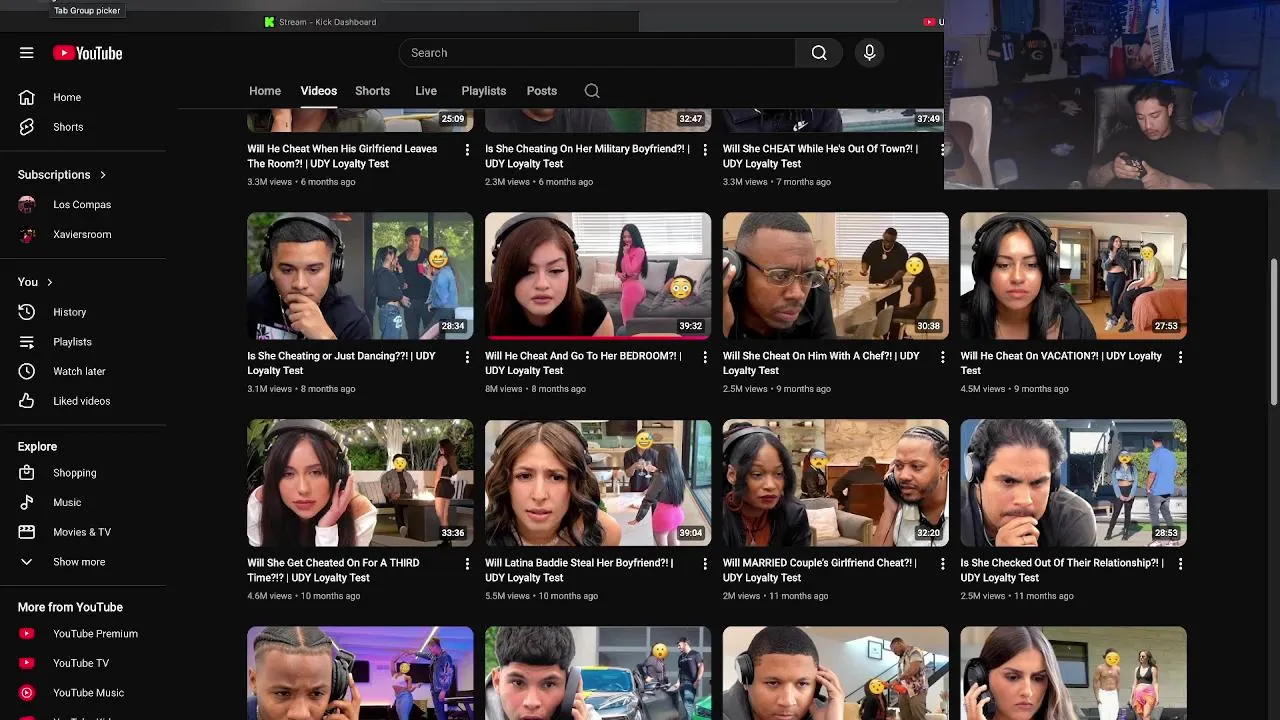The height and width of the screenshot is (720, 1280).
Task: Open options for 'Go To Her BEDROOM' video
Action: click(705, 357)
